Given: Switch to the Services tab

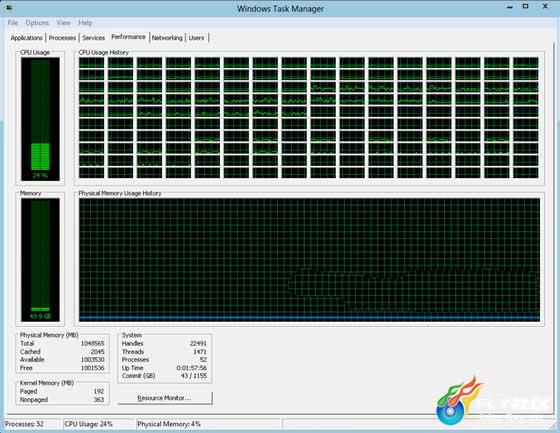Looking at the screenshot, I should pyautogui.click(x=94, y=38).
